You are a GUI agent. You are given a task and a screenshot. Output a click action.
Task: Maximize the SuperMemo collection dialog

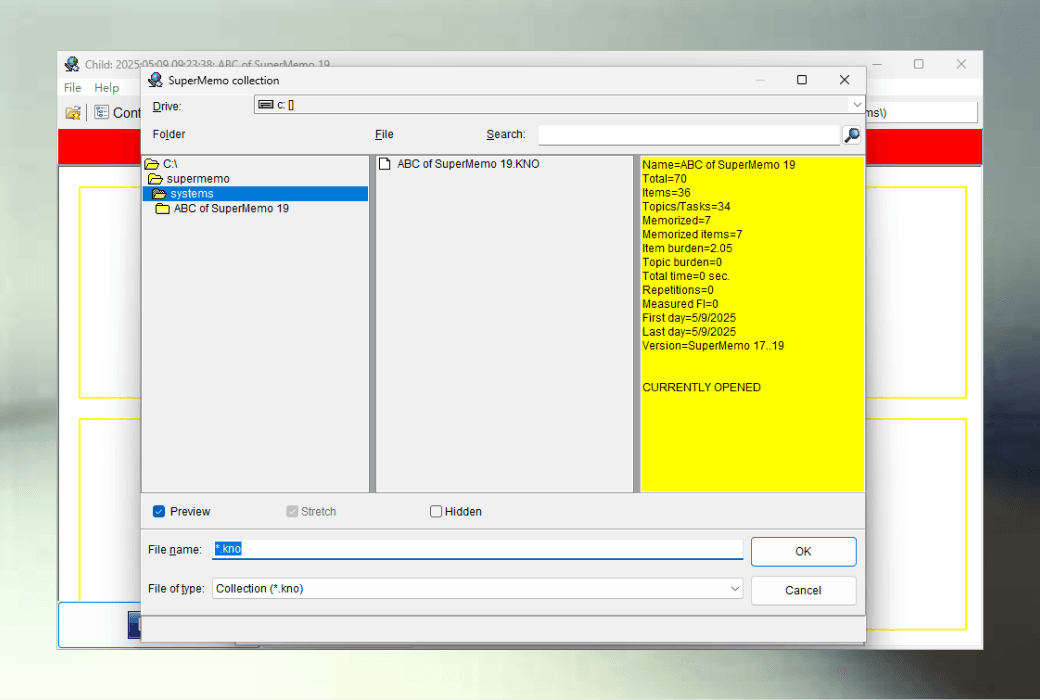click(802, 80)
